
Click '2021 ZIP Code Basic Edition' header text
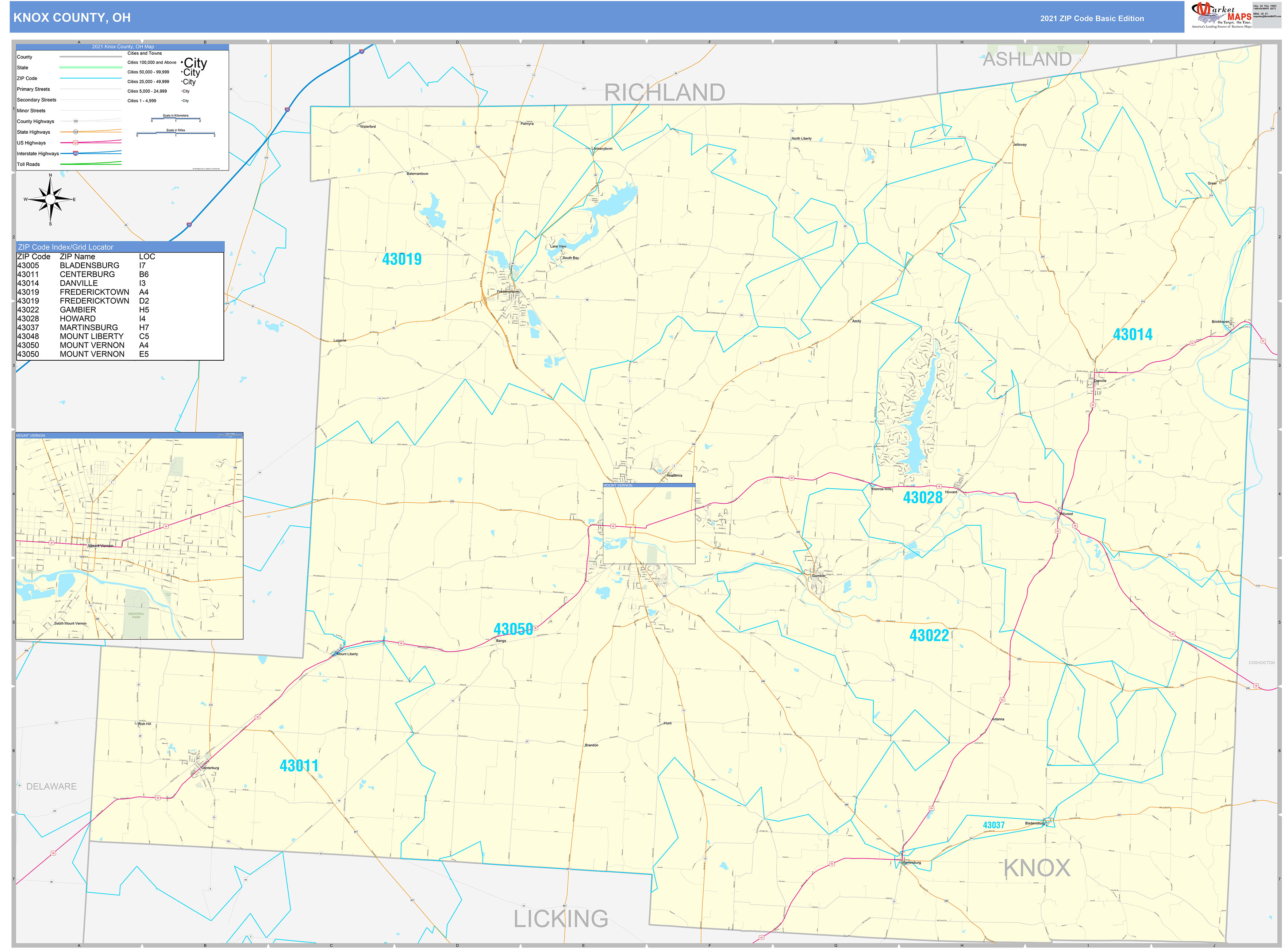pyautogui.click(x=1092, y=18)
